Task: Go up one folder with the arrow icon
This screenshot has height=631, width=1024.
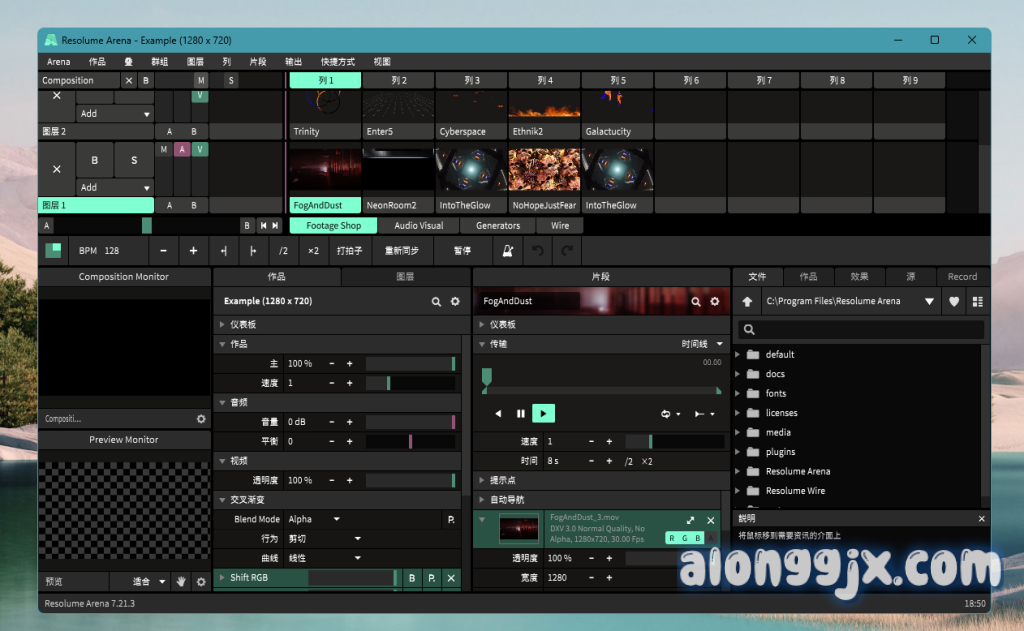Action: pyautogui.click(x=747, y=301)
